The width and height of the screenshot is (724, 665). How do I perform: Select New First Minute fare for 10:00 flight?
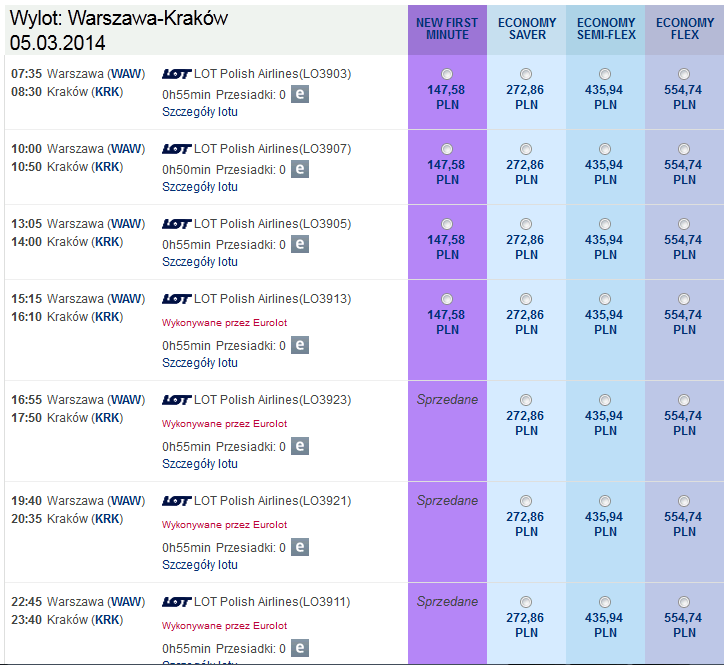click(x=447, y=149)
